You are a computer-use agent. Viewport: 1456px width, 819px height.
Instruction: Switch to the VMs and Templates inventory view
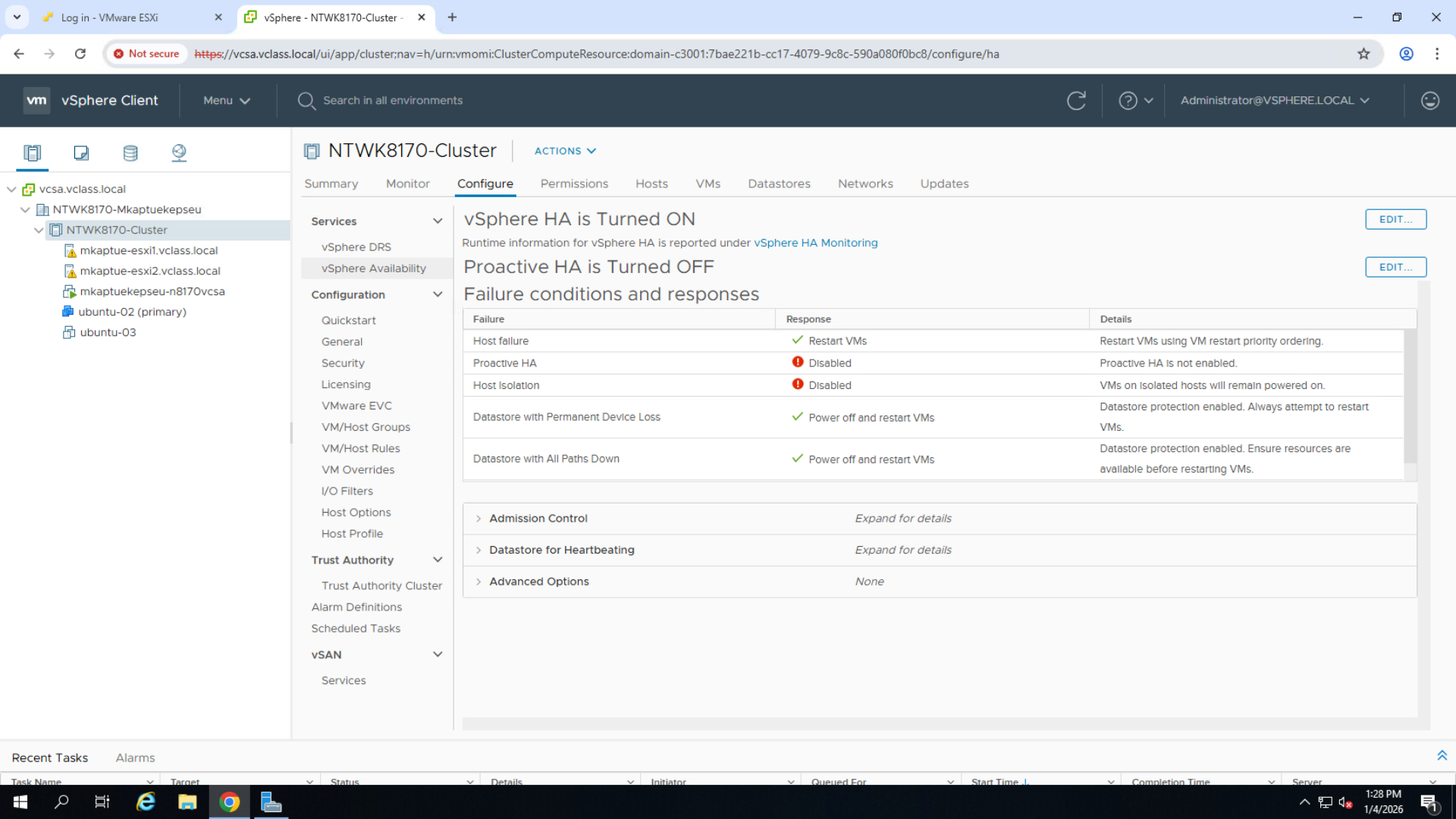(81, 152)
